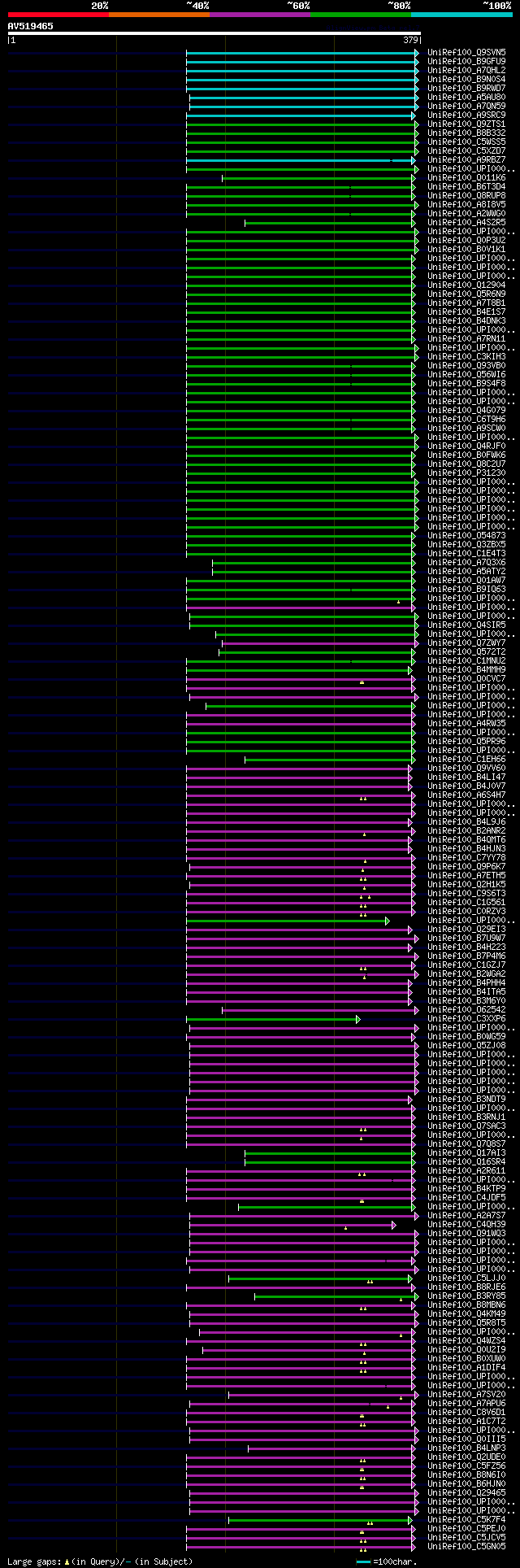The width and height of the screenshot is (520, 1568).
Task: Click the cyan alignment bar of UniRef100_A7QN59
Action: (302, 107)
